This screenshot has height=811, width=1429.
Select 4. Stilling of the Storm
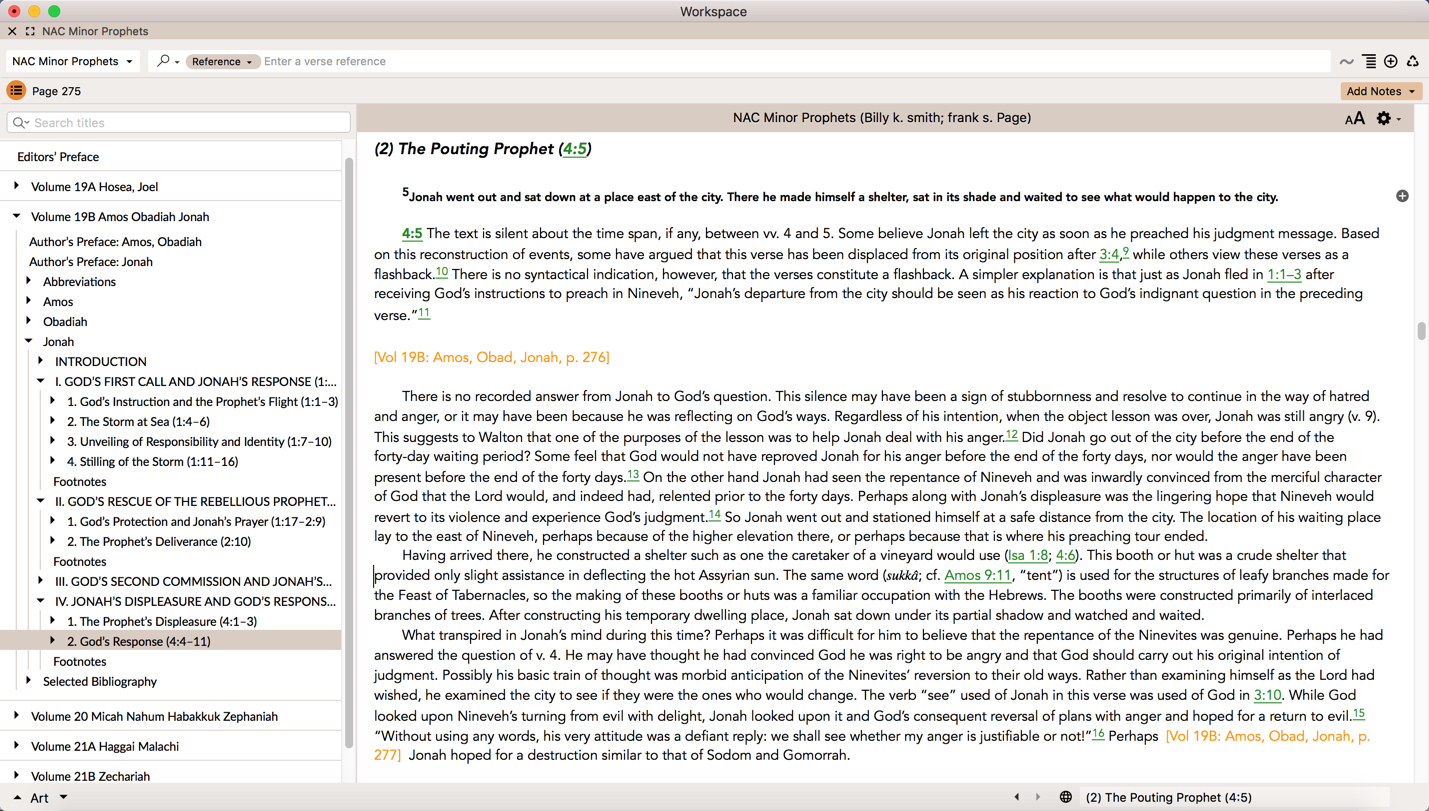tap(153, 462)
